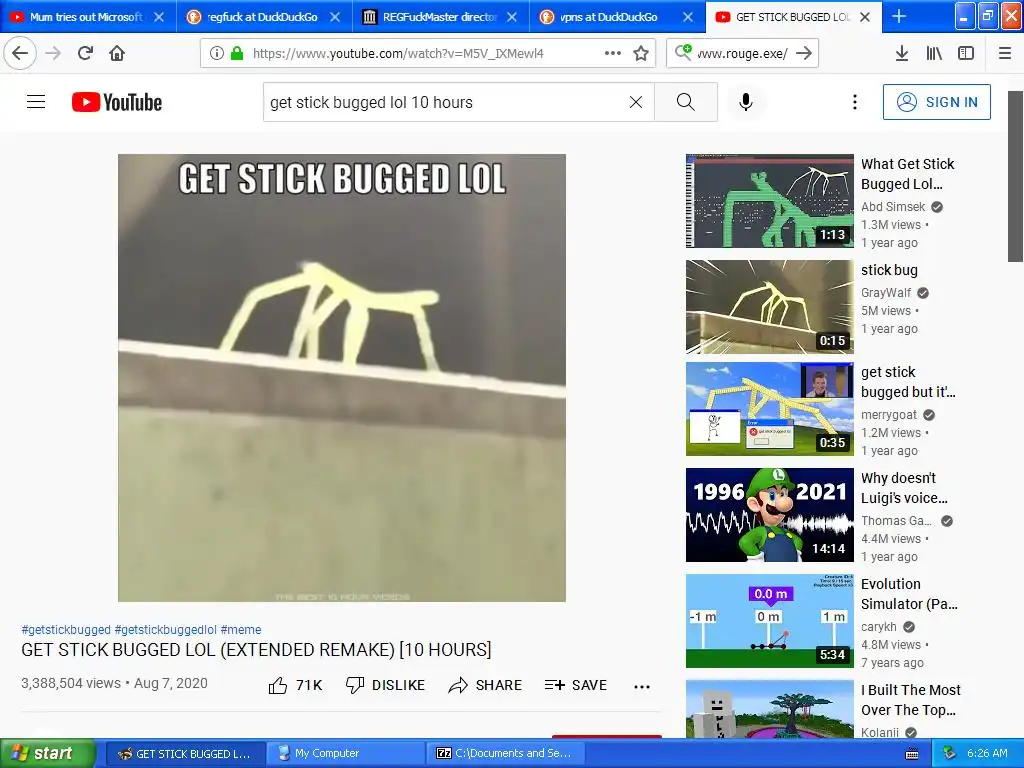Open the Windows XP start menu
Image resolution: width=1024 pixels, height=768 pixels.
click(47, 753)
